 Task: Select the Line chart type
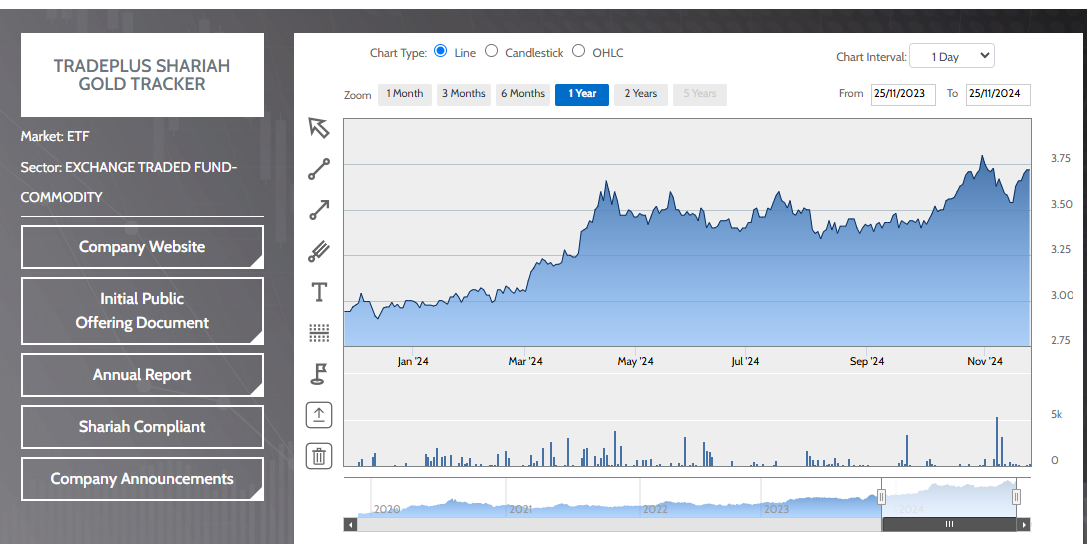441,52
